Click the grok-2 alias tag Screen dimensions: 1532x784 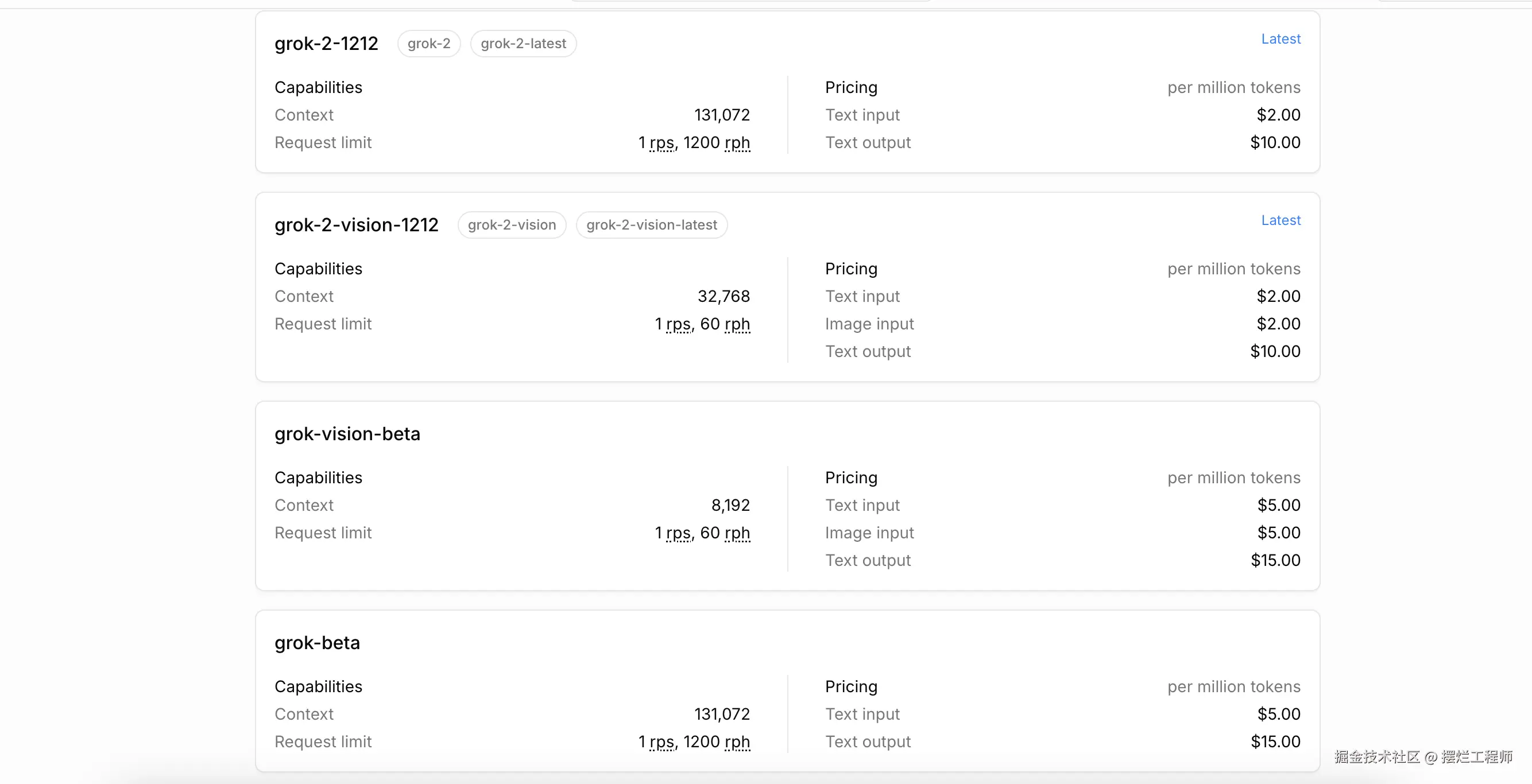[429, 44]
